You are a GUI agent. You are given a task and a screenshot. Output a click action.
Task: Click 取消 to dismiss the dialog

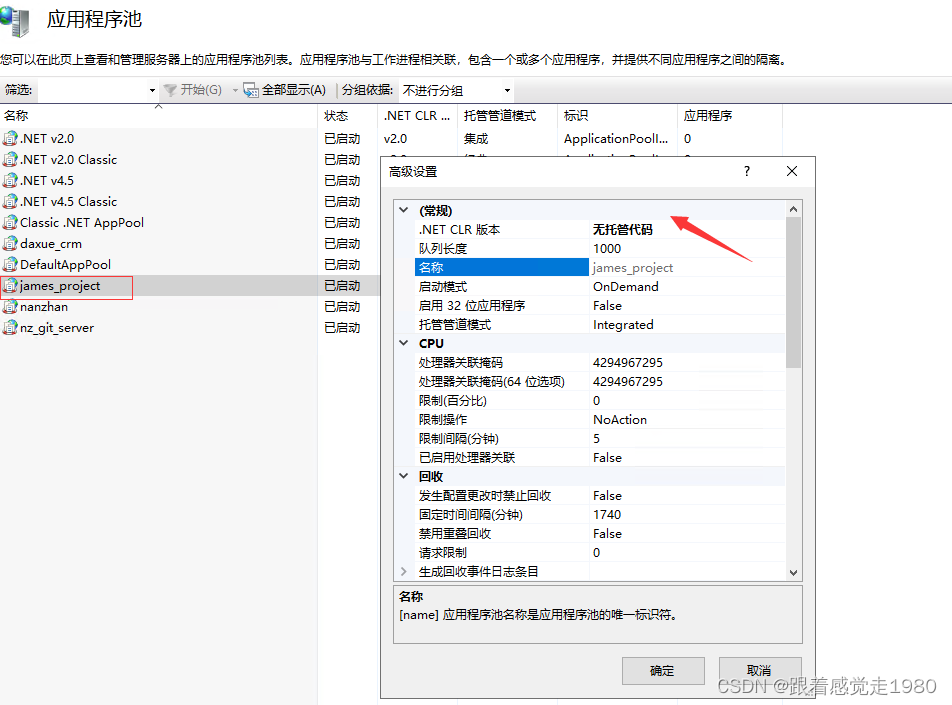tap(758, 670)
